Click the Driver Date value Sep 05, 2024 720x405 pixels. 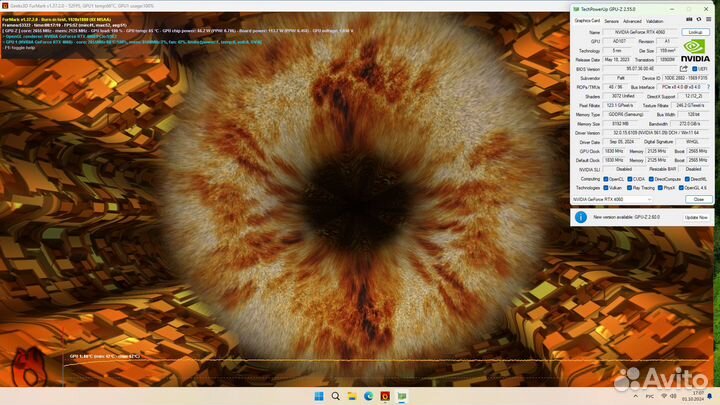621,142
